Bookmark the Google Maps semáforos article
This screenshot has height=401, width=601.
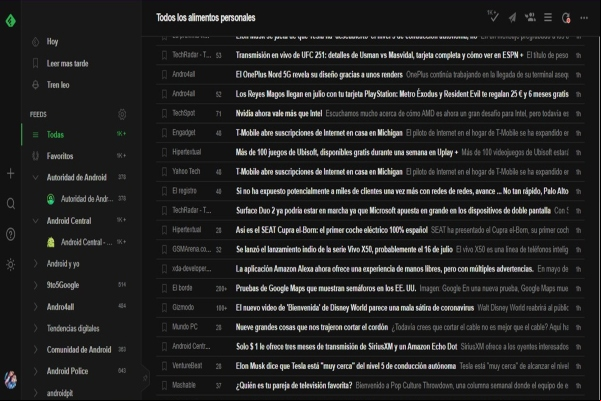164,288
